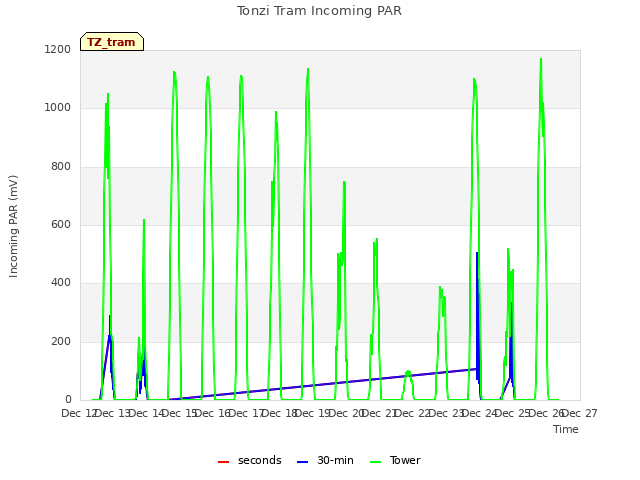Click the 400 y-axis tick label
Screen dimensions: 640x480
point(61,282)
